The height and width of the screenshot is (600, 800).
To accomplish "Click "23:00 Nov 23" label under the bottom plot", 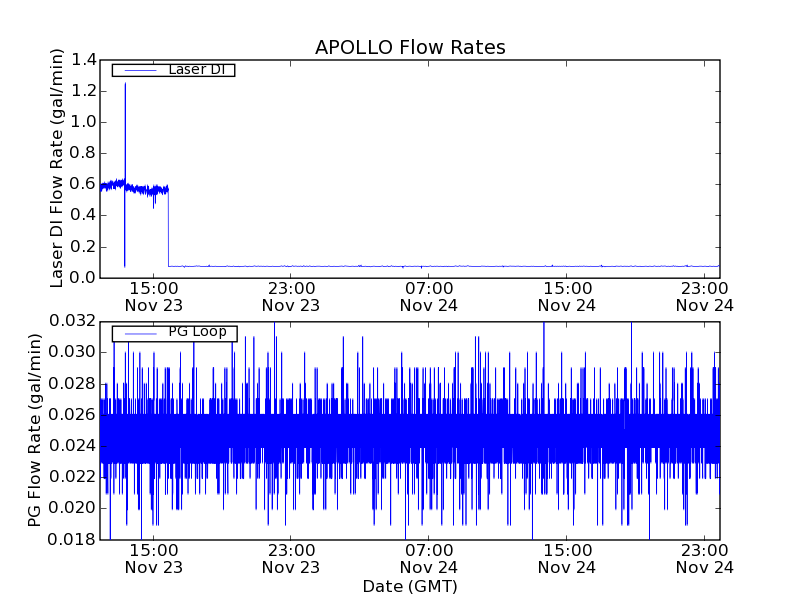I will coord(291,558).
